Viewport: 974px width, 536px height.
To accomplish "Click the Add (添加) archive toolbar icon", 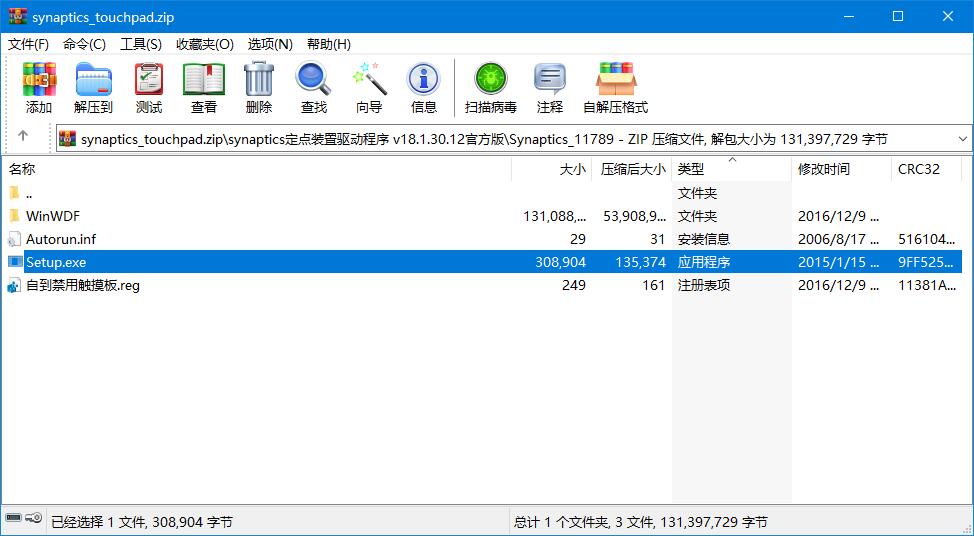I will [x=39, y=79].
